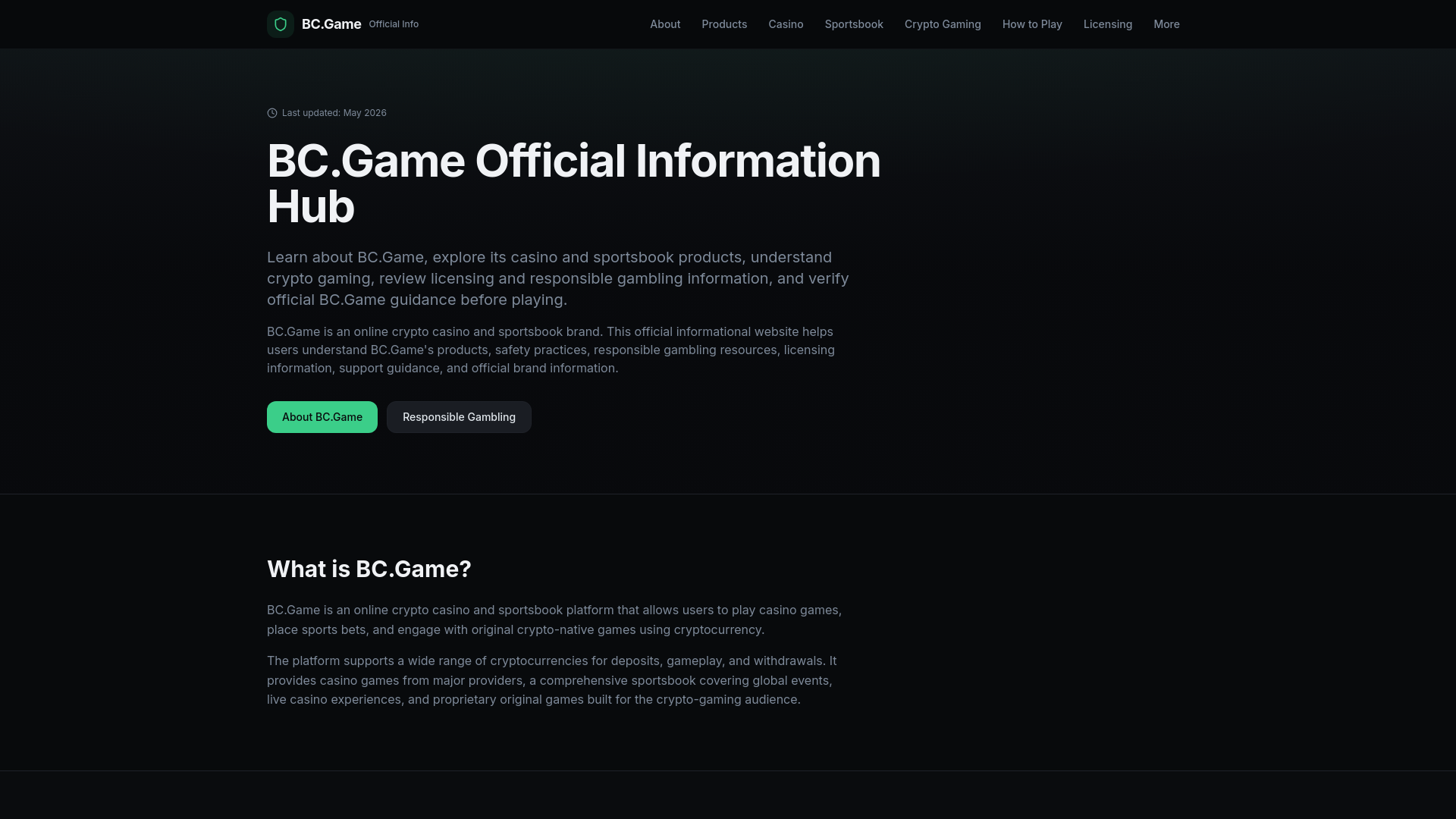Click the 'BC.Game Official Information Hub' heading
The image size is (1456, 819).
574,184
